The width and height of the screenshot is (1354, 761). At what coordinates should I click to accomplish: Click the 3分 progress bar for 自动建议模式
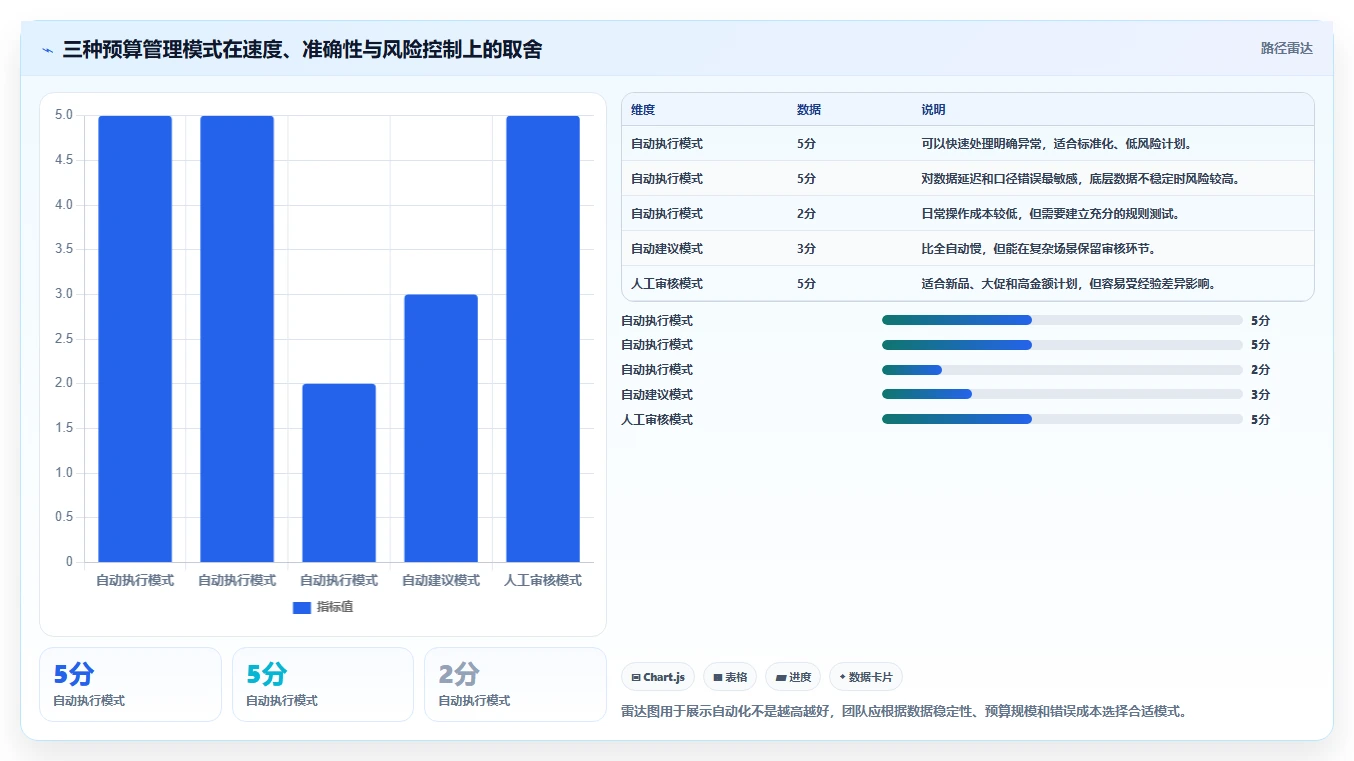pos(1062,395)
